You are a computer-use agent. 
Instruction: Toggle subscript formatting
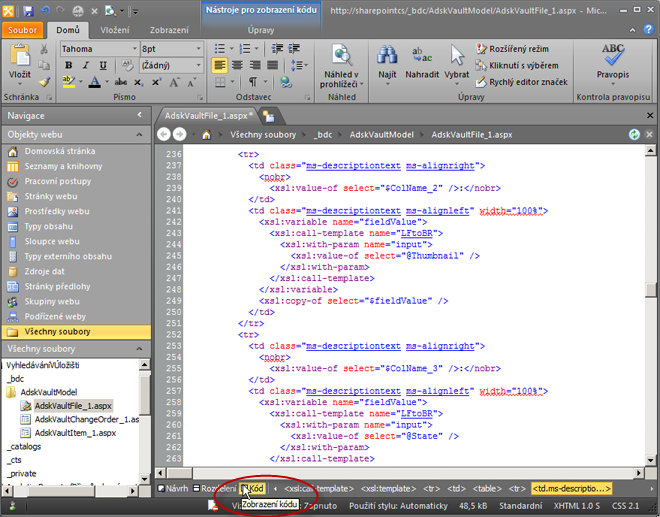coord(138,82)
